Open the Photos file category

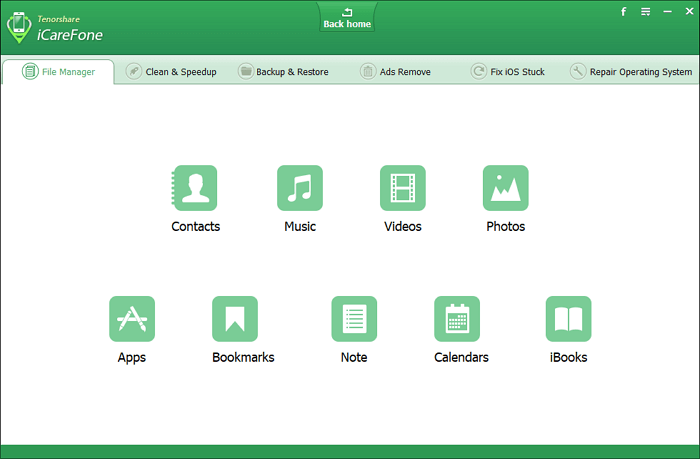point(505,188)
